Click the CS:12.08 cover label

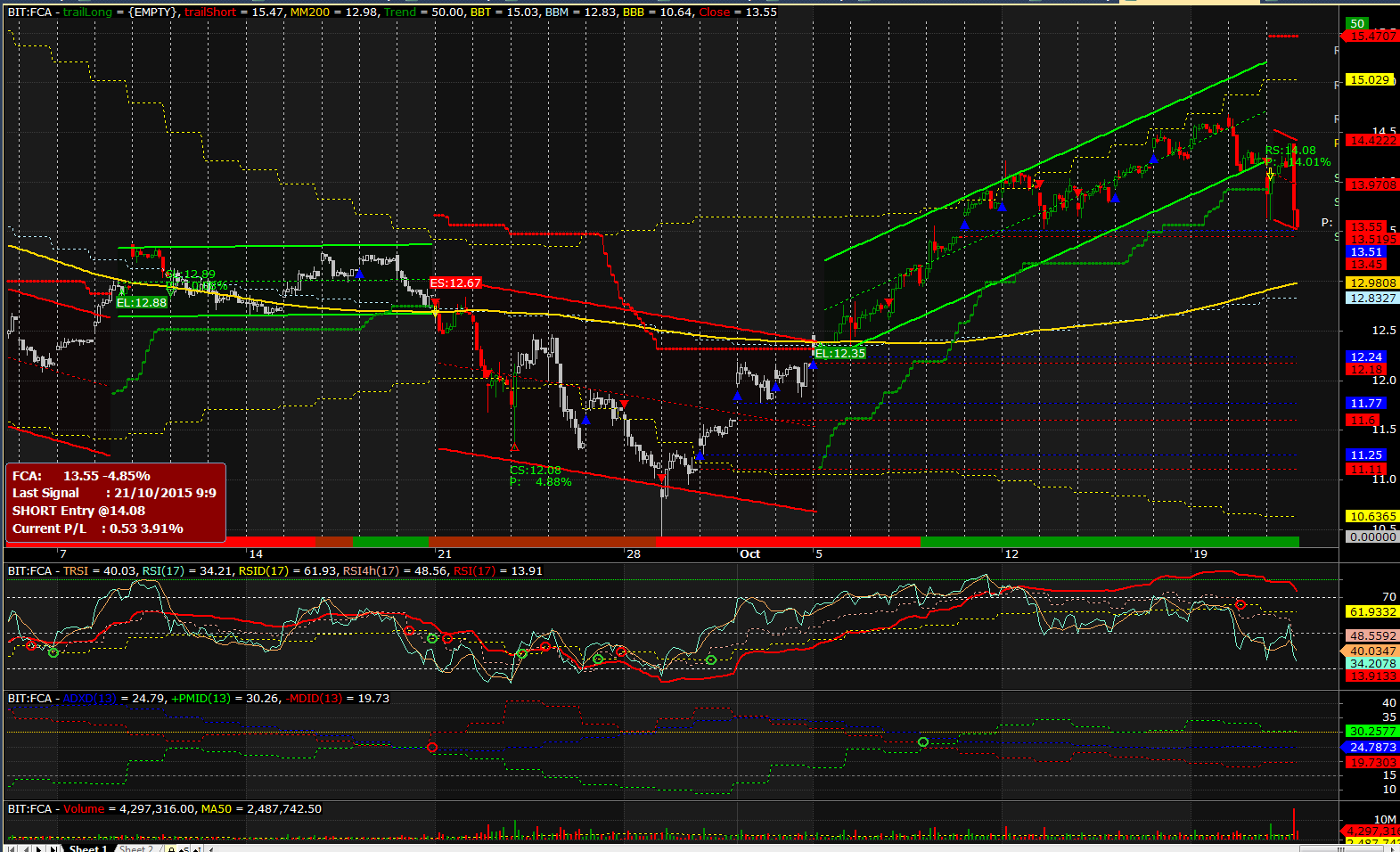[x=535, y=470]
